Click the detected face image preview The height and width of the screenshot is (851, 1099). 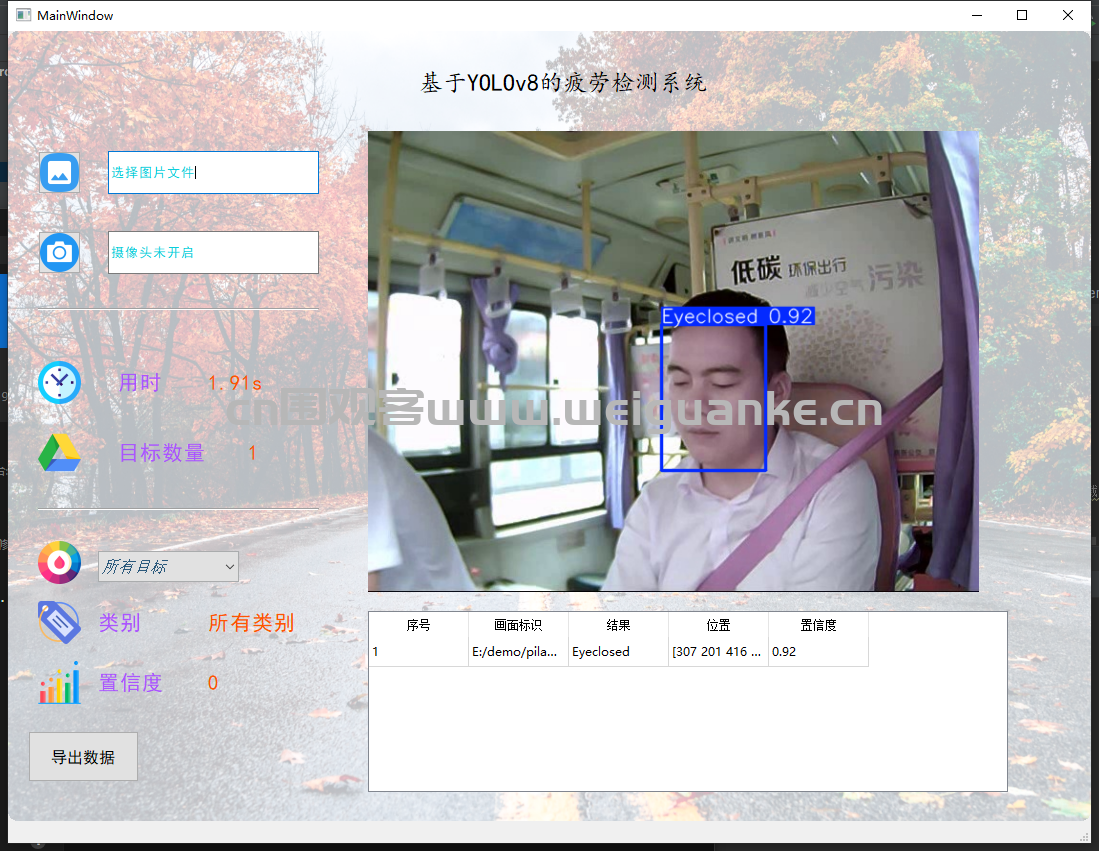(x=673, y=361)
